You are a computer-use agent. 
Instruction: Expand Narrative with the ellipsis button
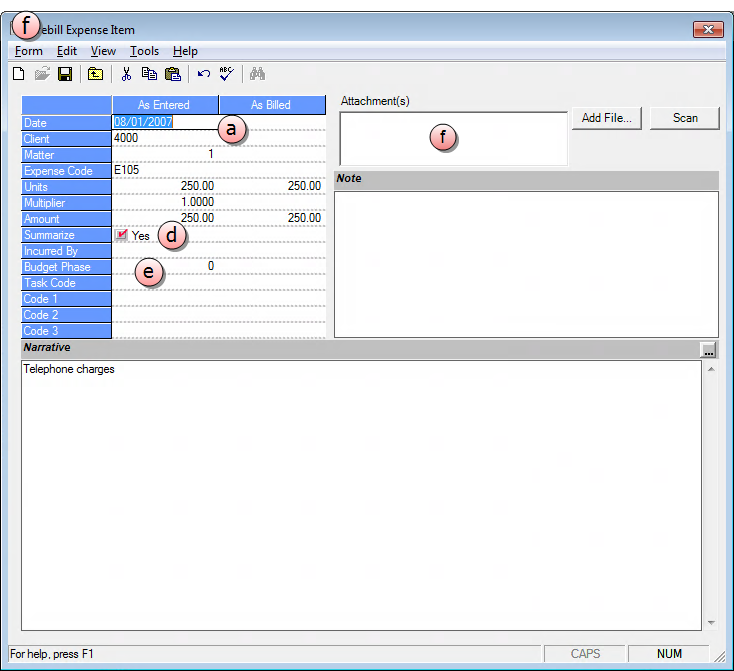click(709, 349)
